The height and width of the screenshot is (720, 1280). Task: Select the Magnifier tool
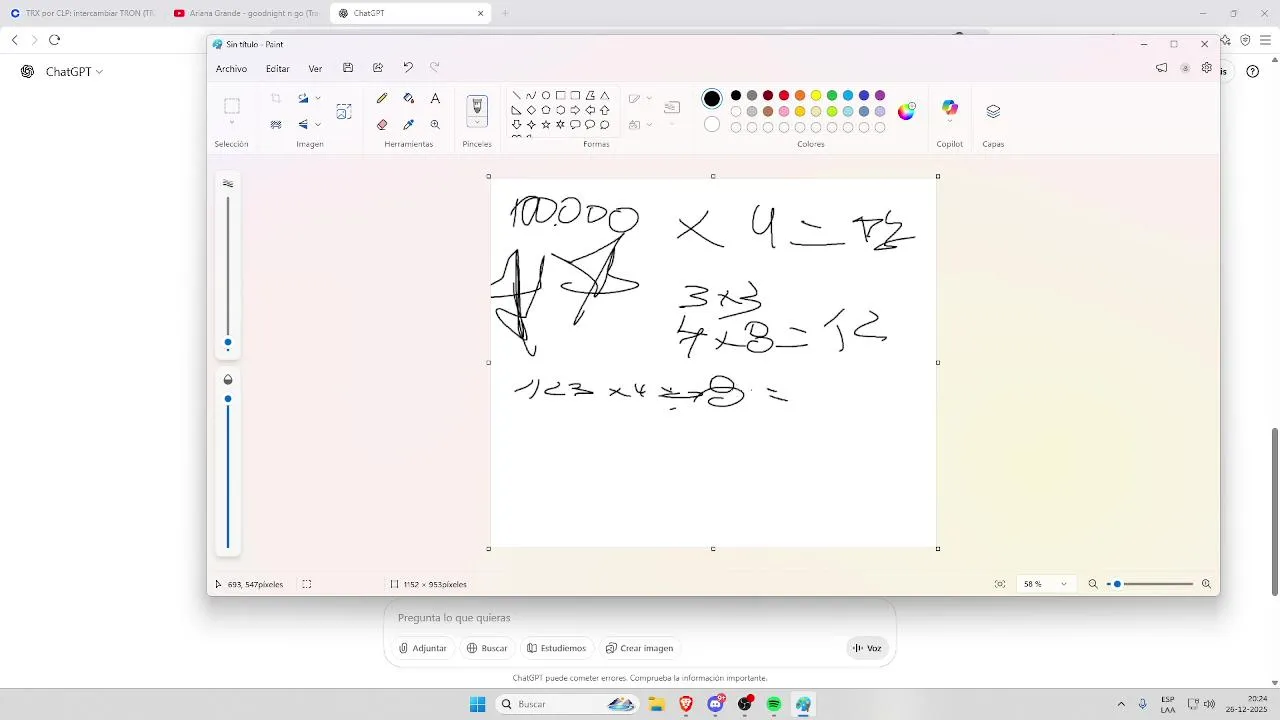point(435,125)
